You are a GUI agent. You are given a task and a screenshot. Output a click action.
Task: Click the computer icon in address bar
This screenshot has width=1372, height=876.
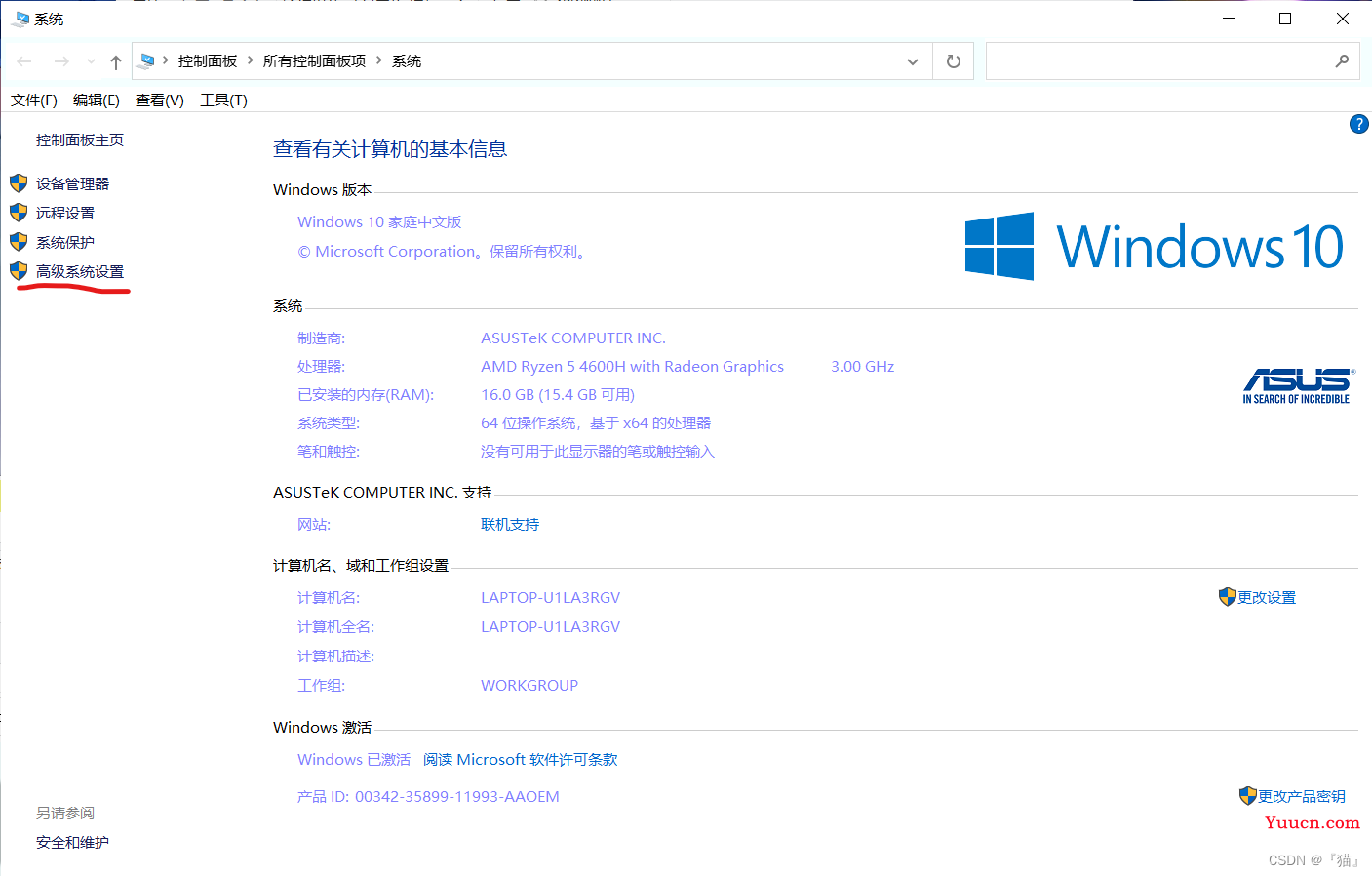pos(146,60)
